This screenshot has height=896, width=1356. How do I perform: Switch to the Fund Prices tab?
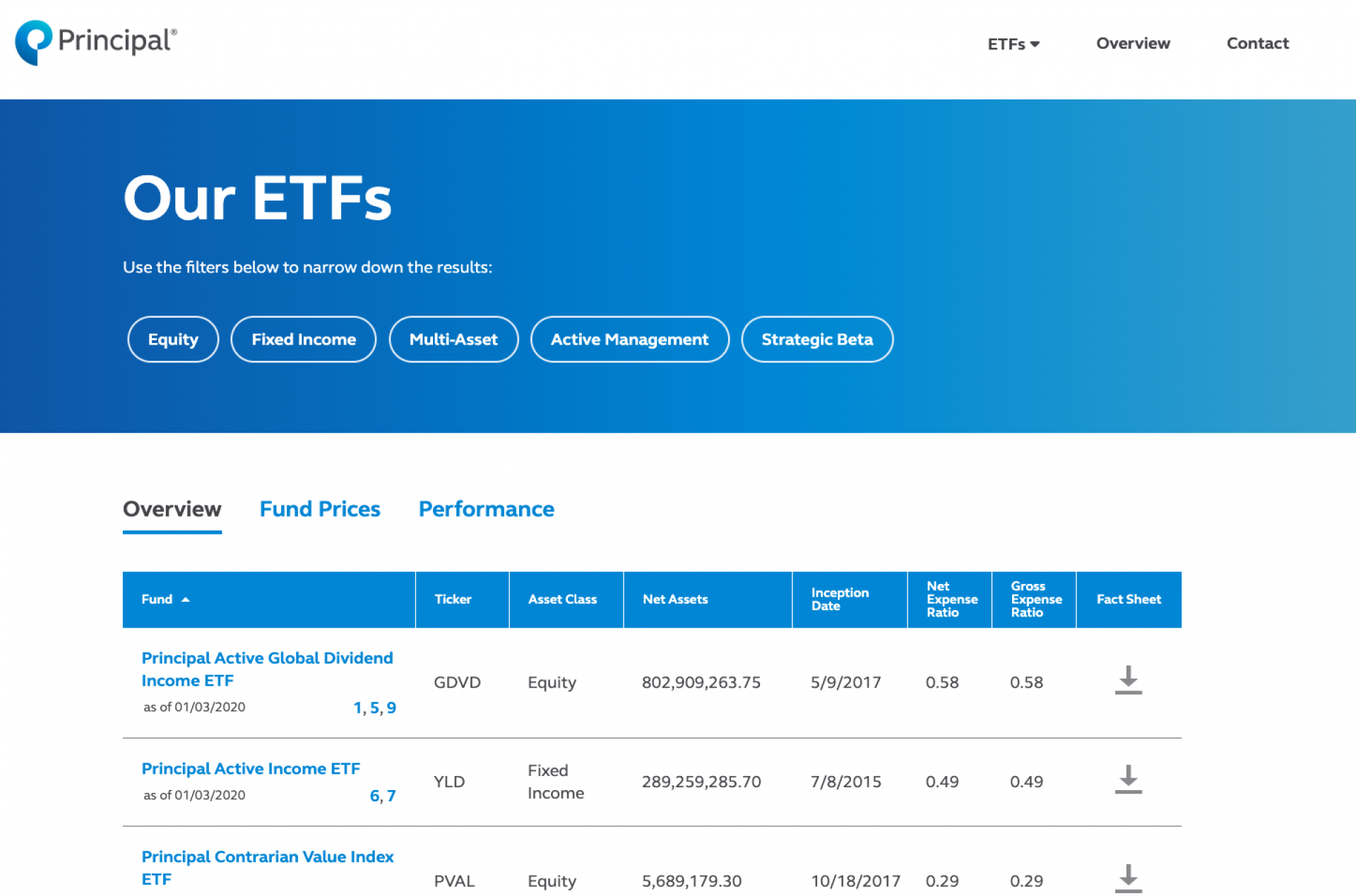320,509
